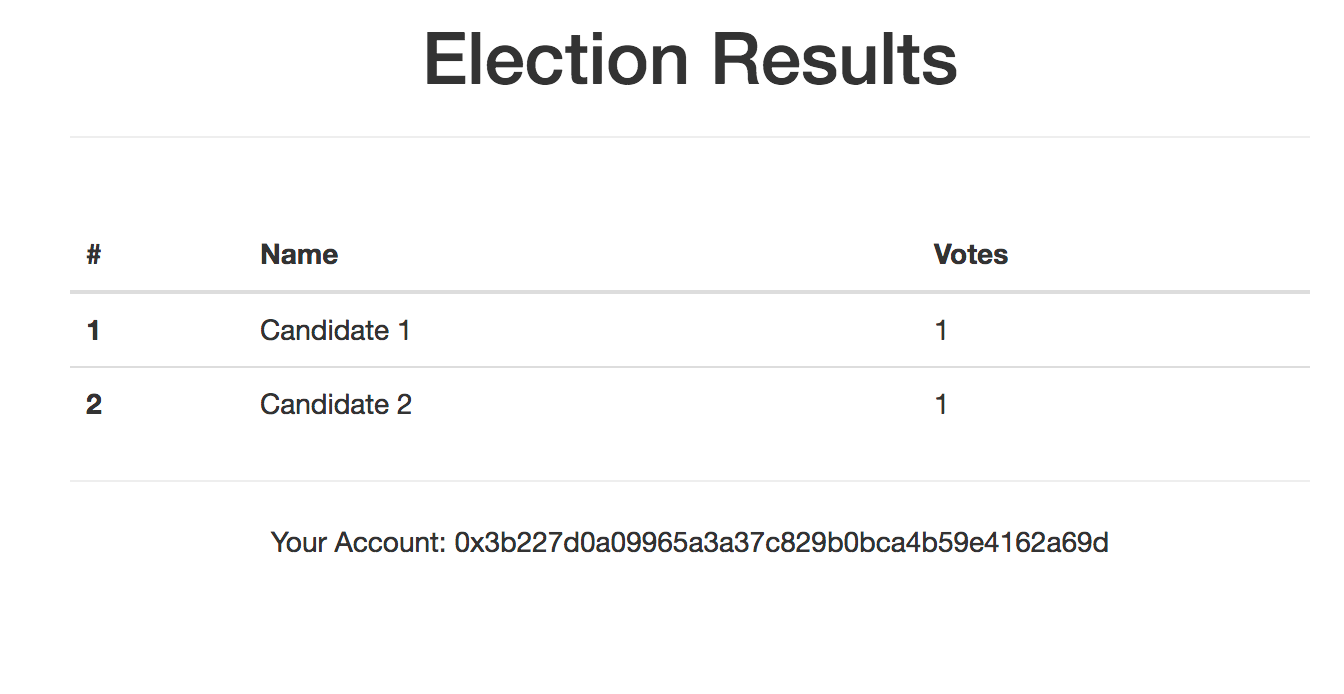Click row number 1 in the # column

click(x=93, y=330)
